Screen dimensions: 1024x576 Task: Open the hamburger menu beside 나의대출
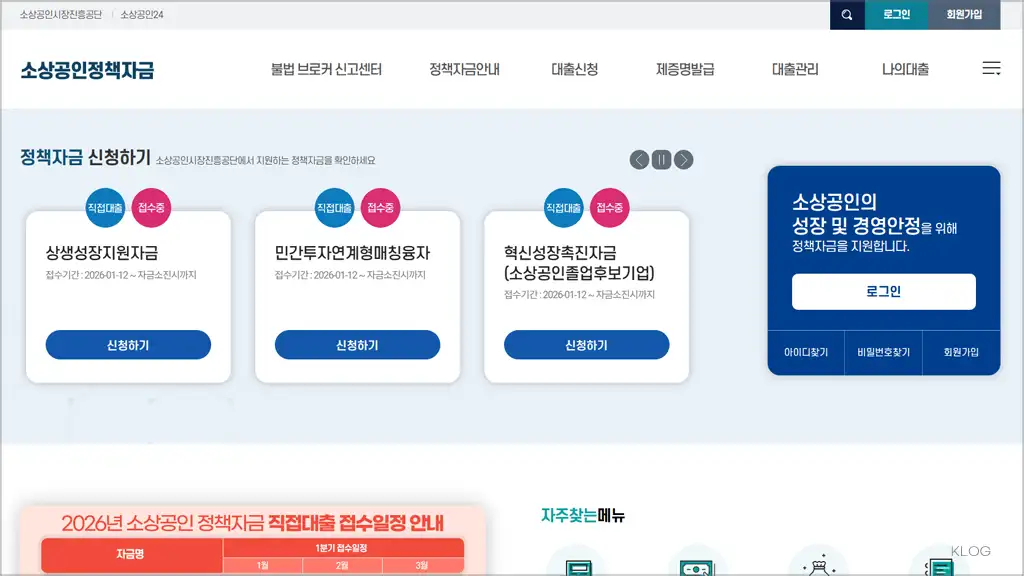click(991, 68)
